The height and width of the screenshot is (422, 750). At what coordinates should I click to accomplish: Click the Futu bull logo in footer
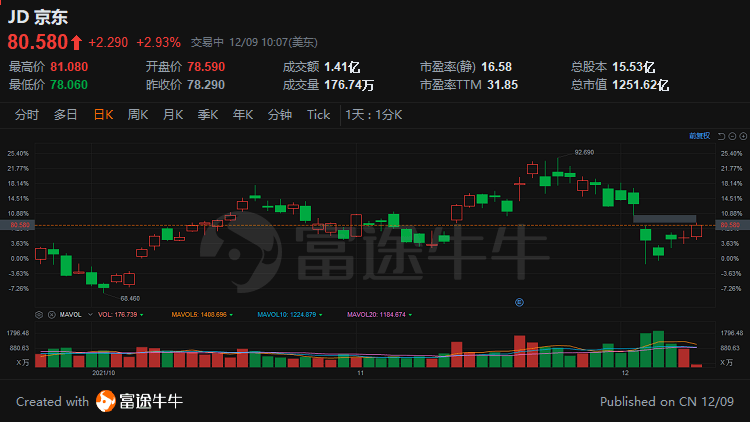[107, 401]
